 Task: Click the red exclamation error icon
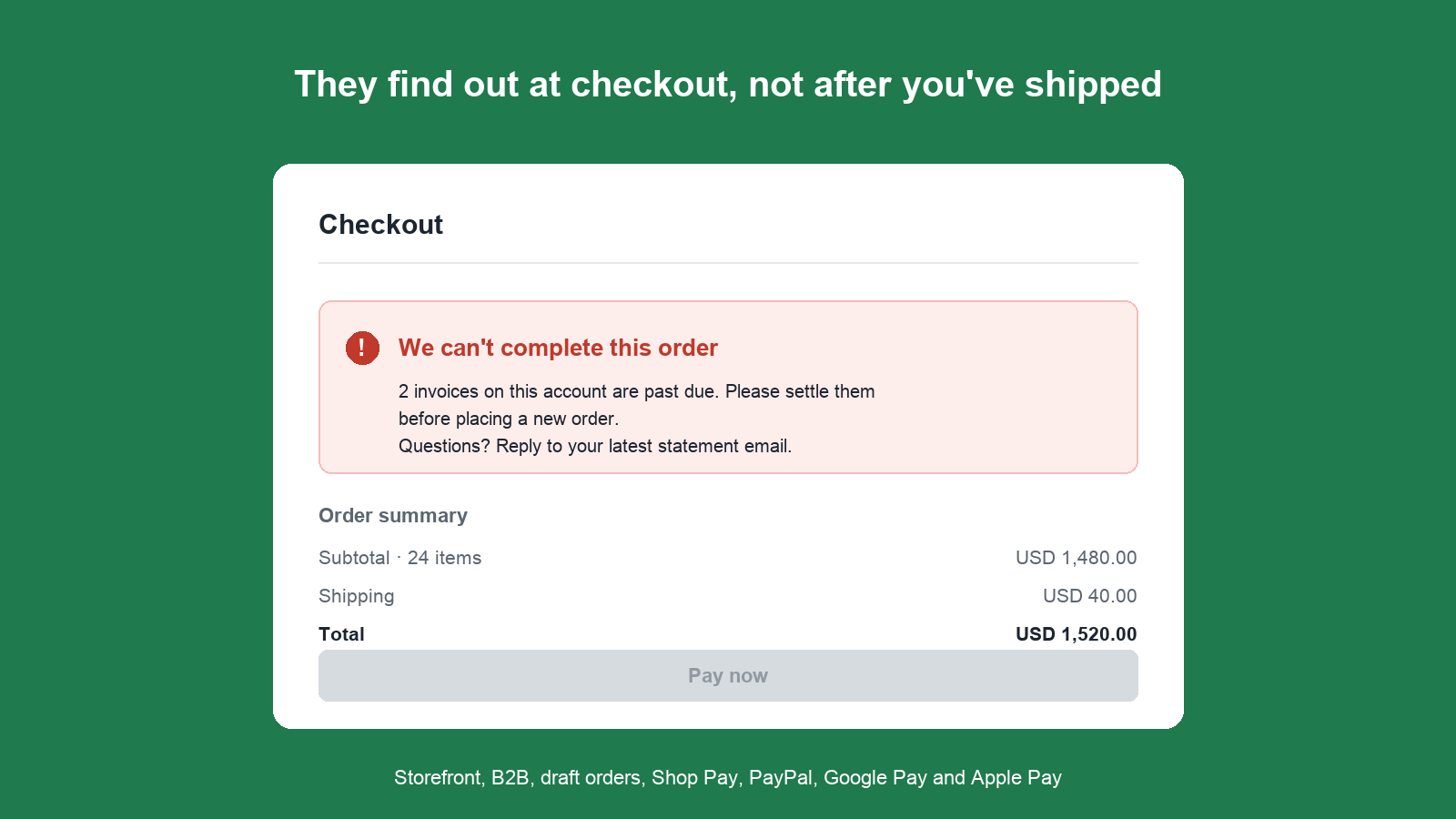(362, 348)
